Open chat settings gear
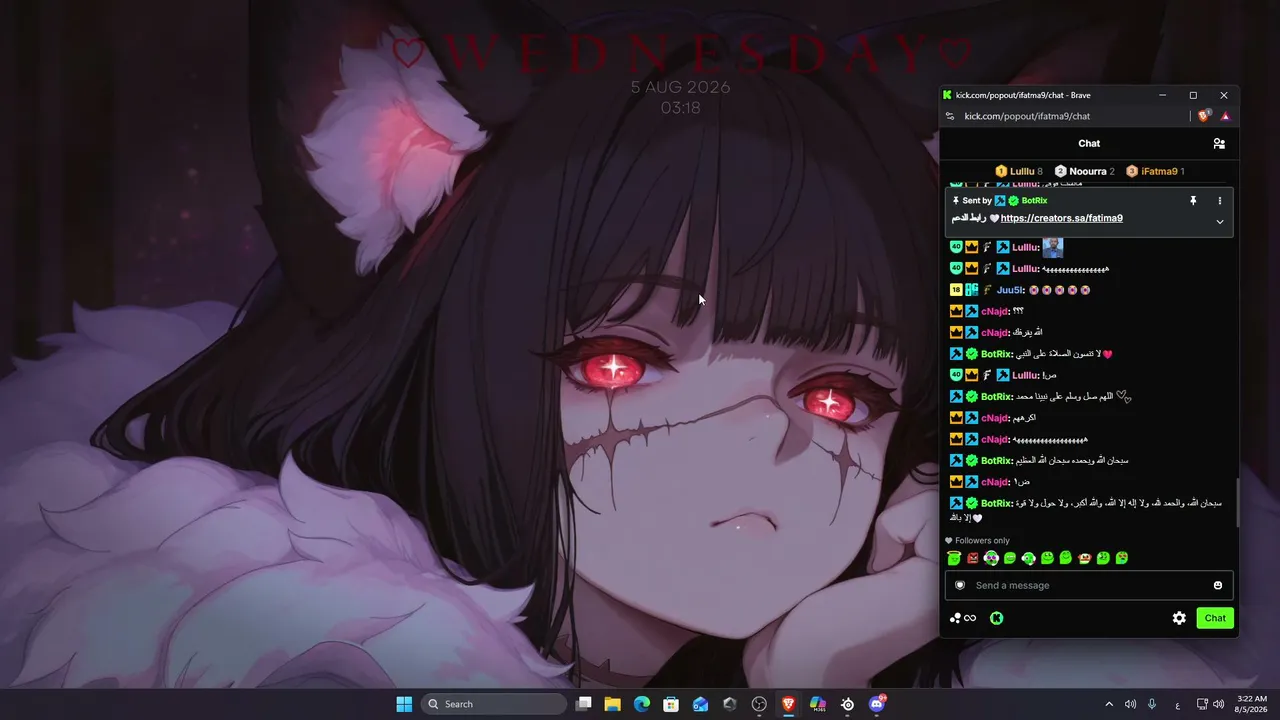Image resolution: width=1280 pixels, height=720 pixels. (x=1179, y=618)
